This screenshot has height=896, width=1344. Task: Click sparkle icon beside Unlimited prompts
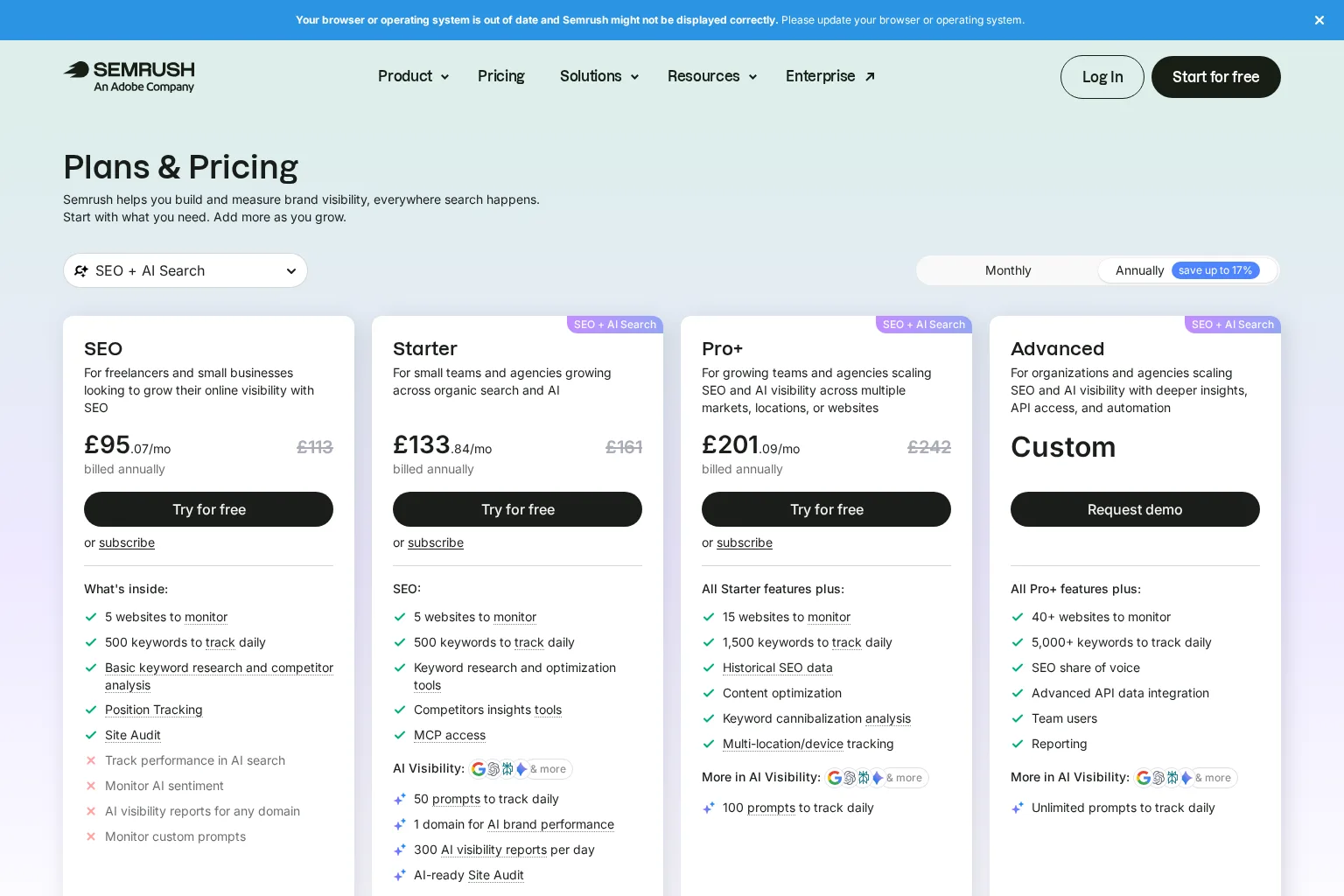pos(1018,808)
